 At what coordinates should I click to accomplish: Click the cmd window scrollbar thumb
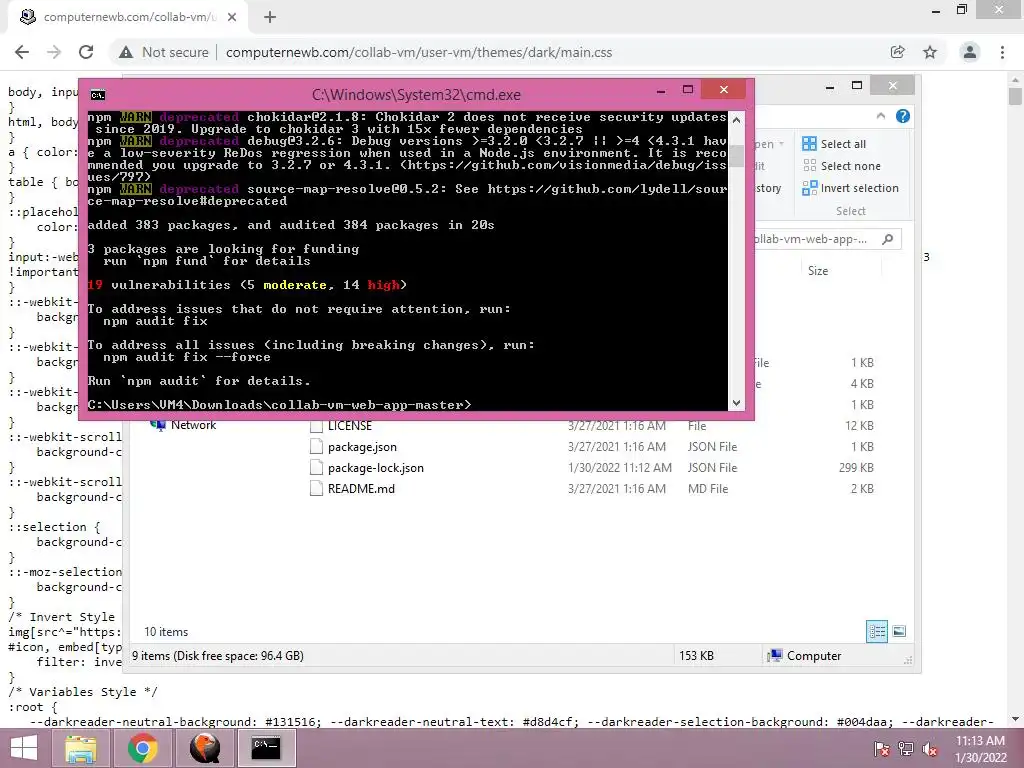click(x=736, y=155)
